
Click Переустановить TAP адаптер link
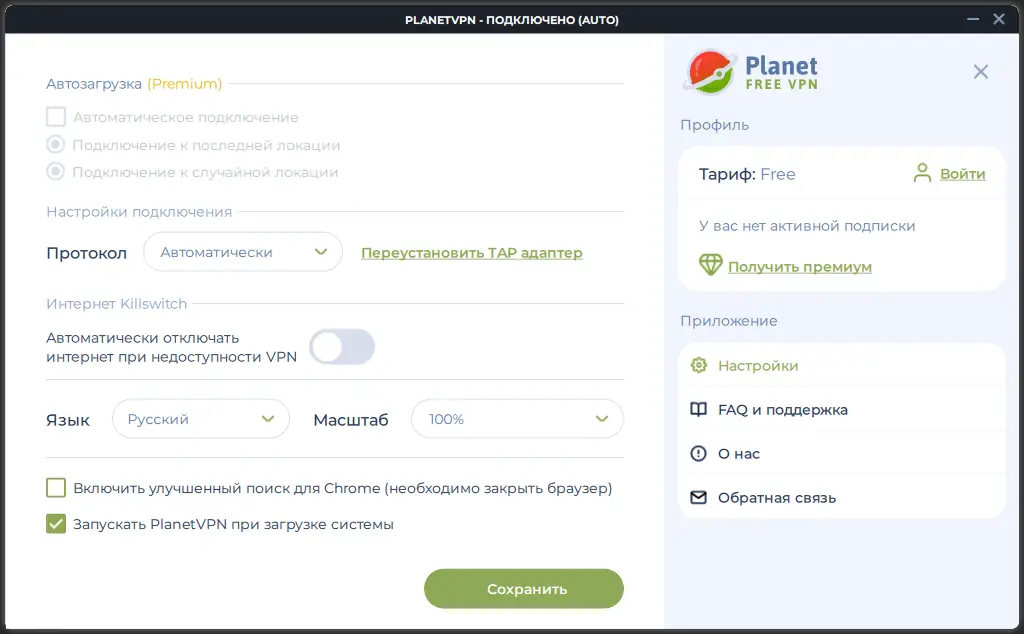click(x=472, y=253)
